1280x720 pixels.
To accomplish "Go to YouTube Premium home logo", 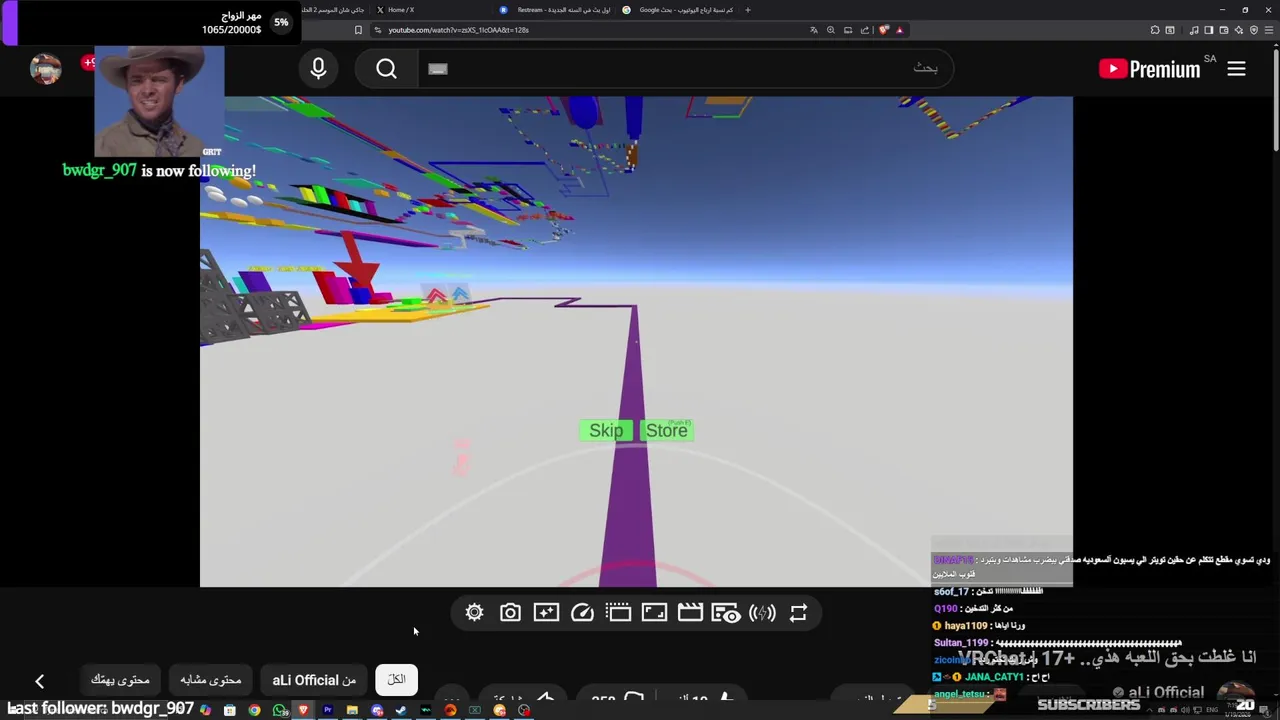I will tap(1150, 68).
